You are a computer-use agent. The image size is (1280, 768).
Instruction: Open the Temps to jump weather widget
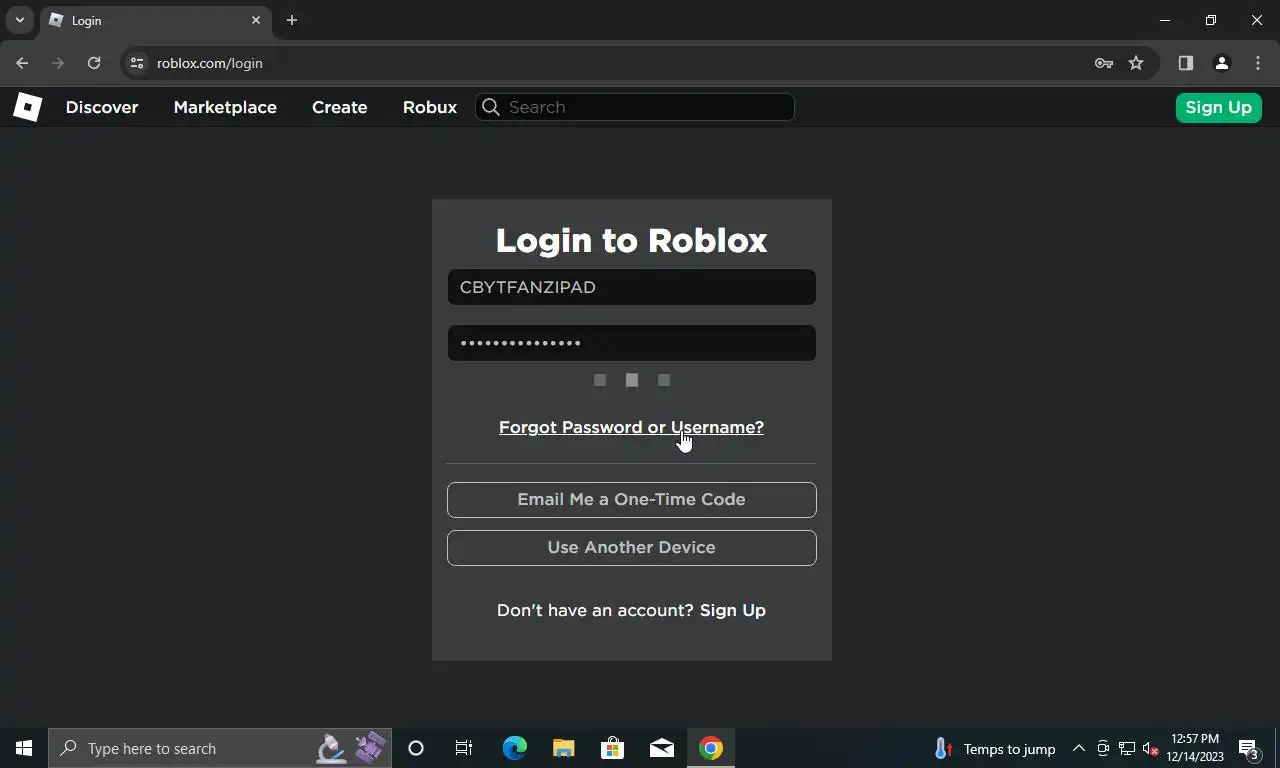coord(995,749)
